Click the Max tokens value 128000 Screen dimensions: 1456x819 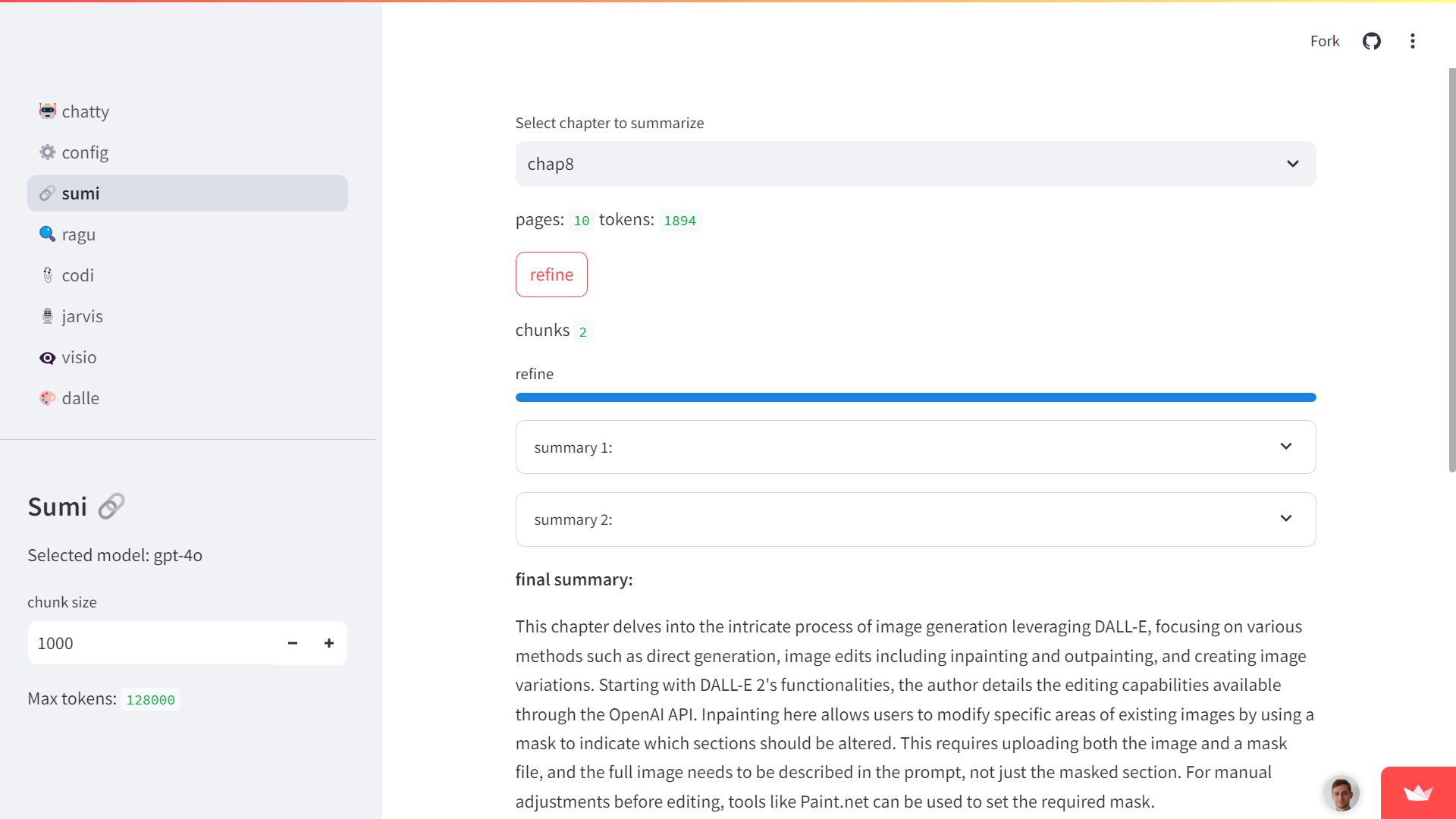point(150,700)
